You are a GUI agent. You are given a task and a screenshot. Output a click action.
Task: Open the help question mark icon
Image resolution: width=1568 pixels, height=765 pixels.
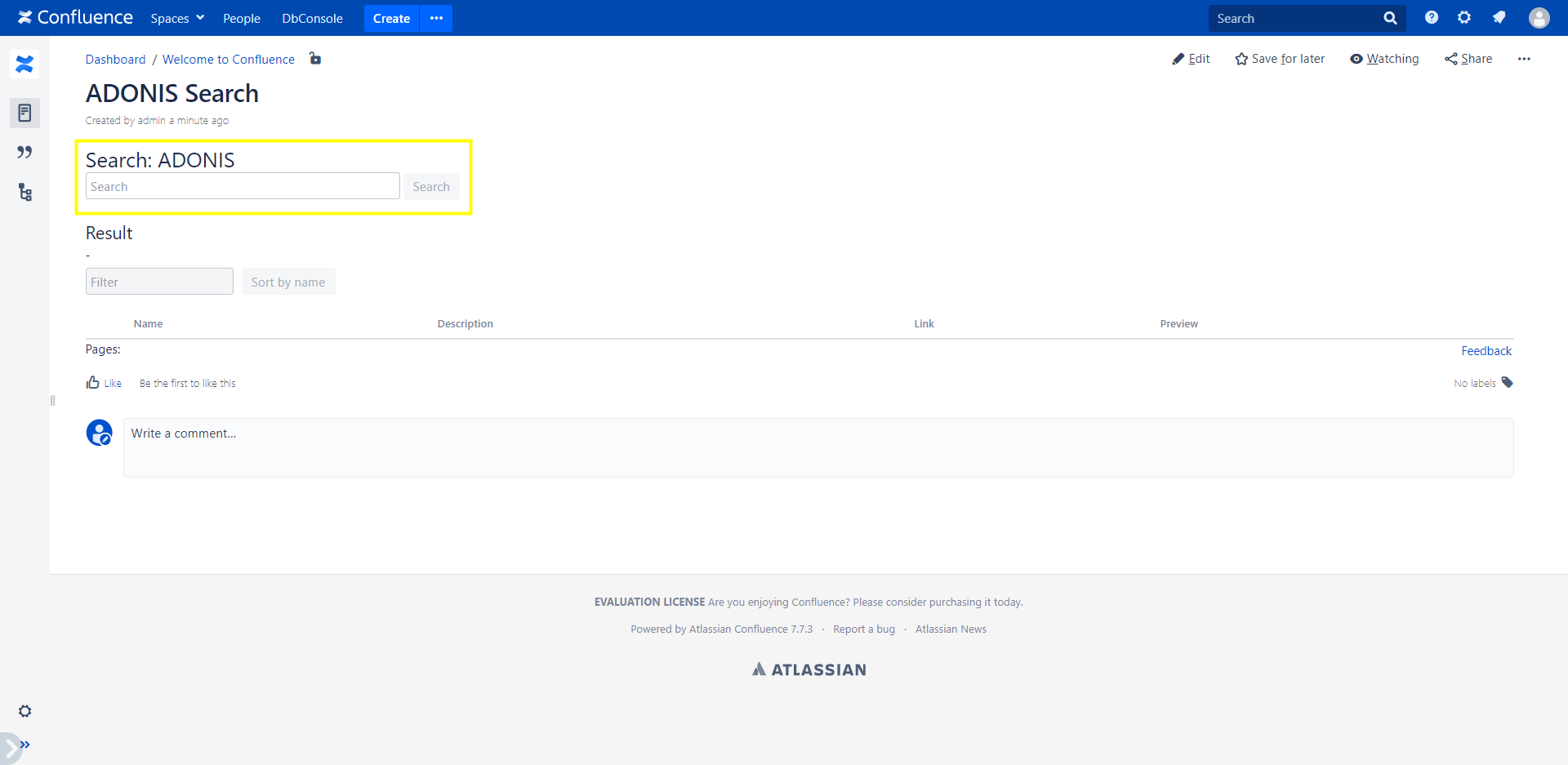coord(1431,18)
